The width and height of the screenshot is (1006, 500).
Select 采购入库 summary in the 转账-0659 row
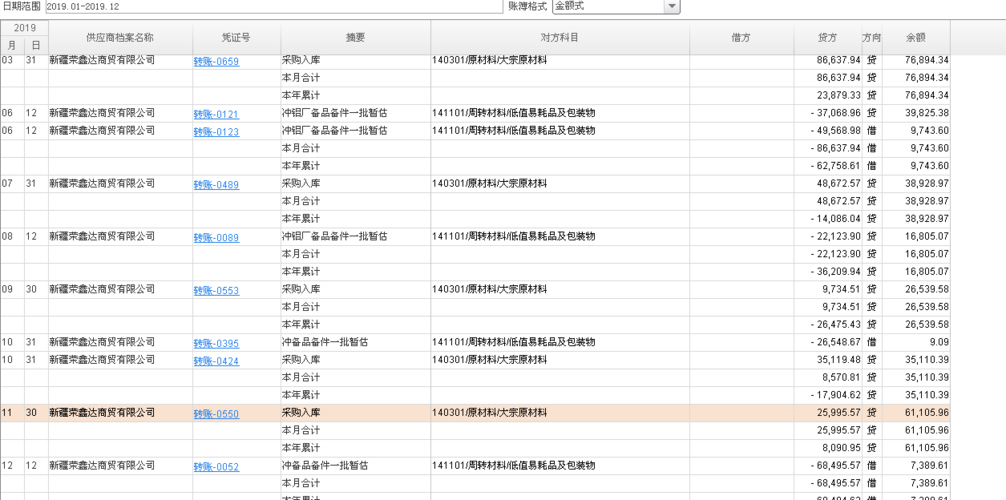point(301,60)
